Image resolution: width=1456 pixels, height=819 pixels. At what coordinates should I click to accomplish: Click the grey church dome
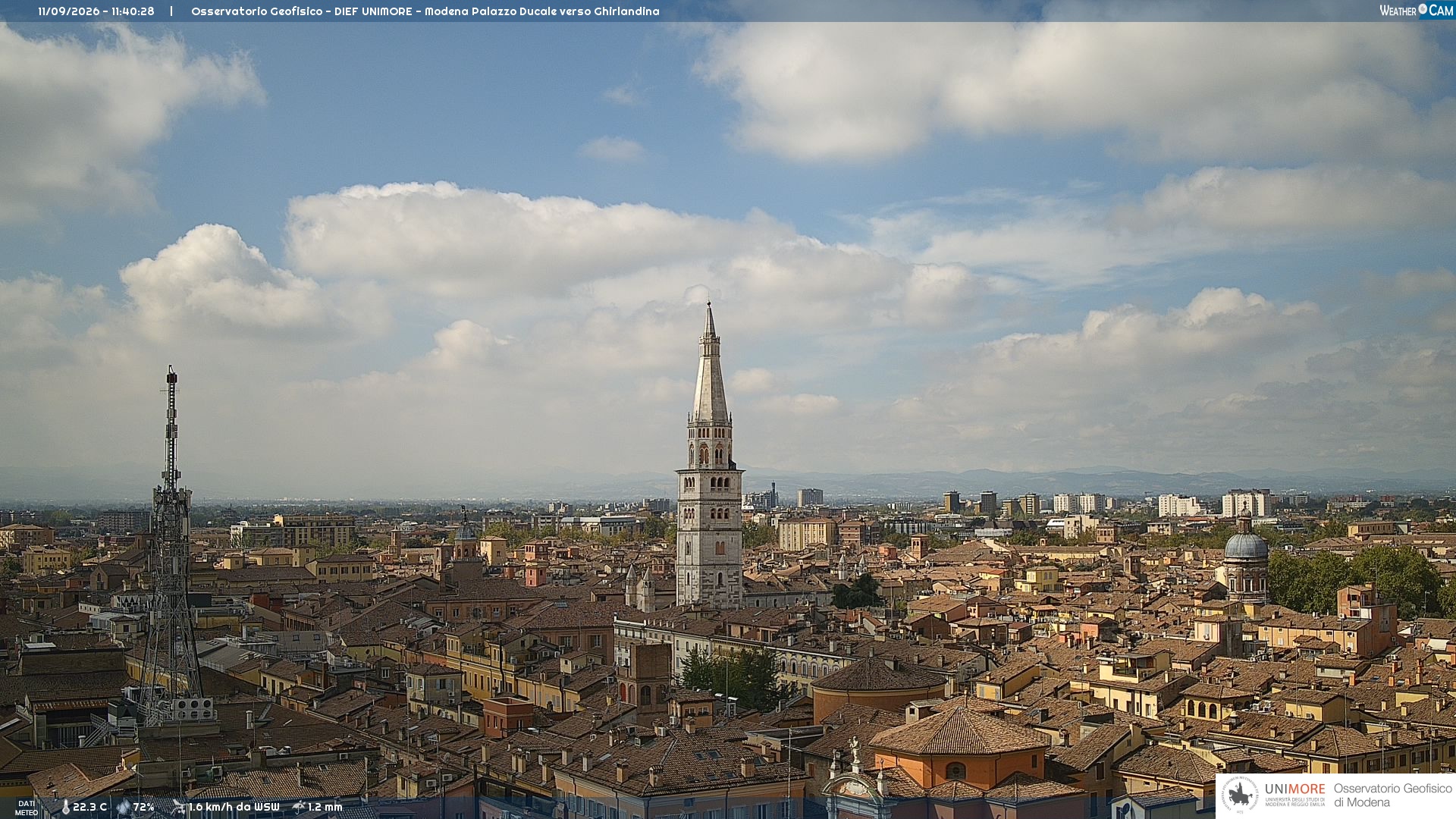1245,545
